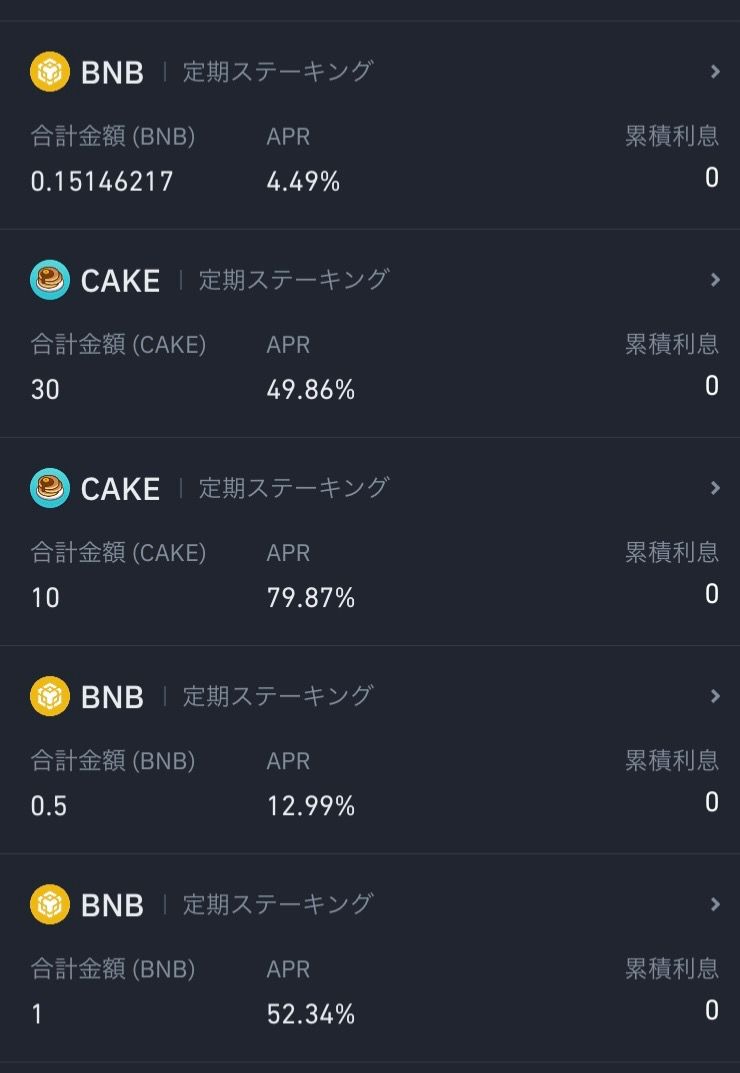Click the 52.34% APR value

pyautogui.click(x=311, y=1014)
